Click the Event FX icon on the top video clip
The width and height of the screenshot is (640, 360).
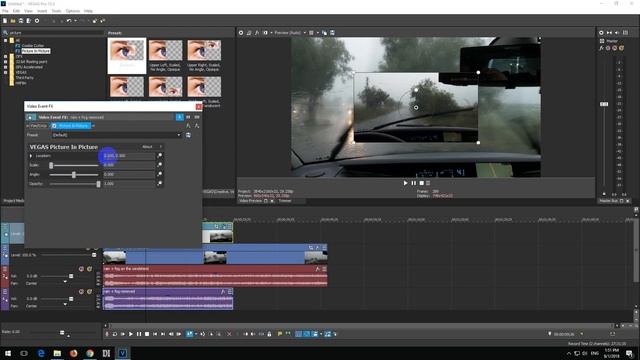click(x=223, y=226)
